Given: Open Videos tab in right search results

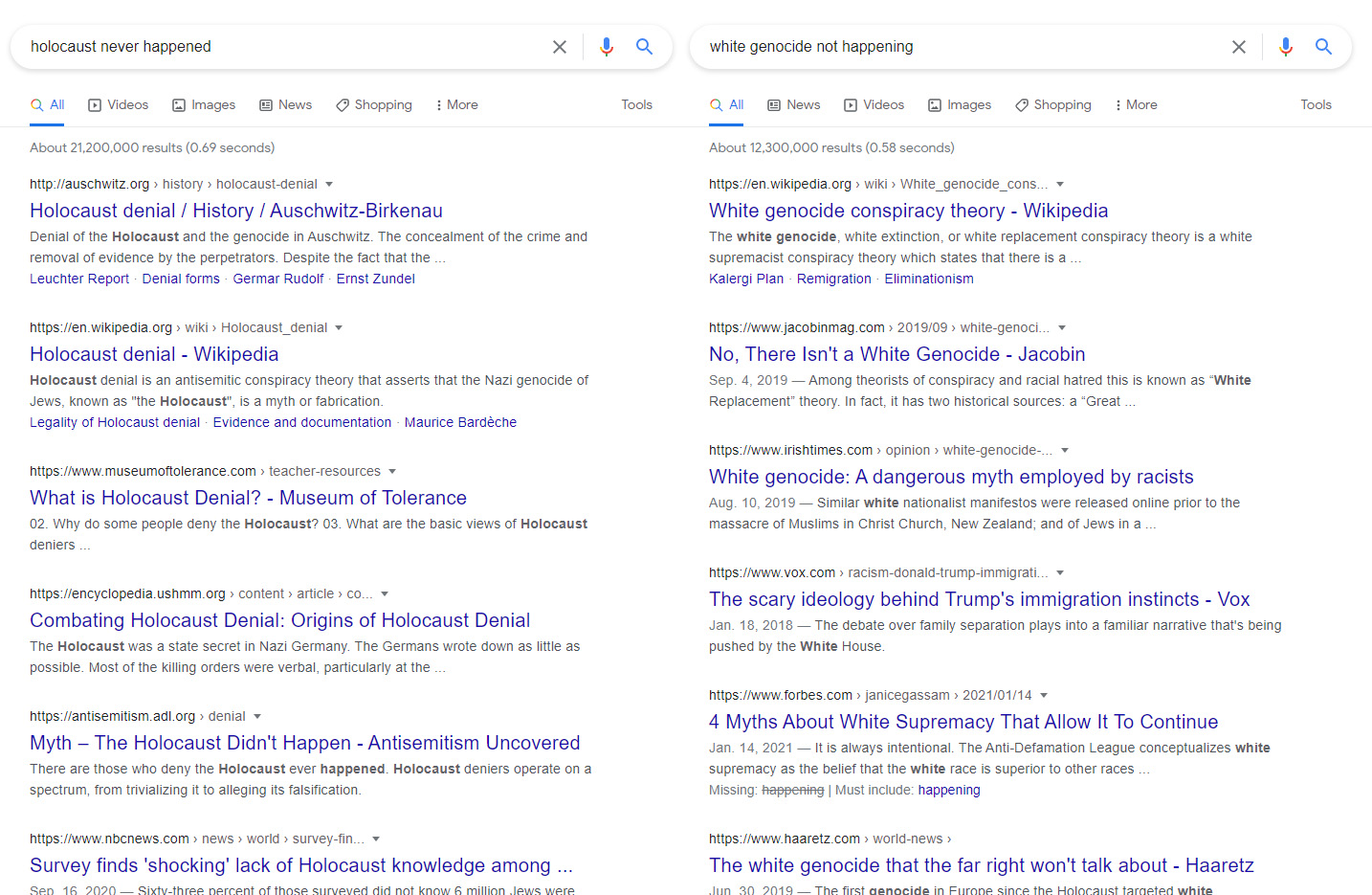Looking at the screenshot, I should (874, 105).
